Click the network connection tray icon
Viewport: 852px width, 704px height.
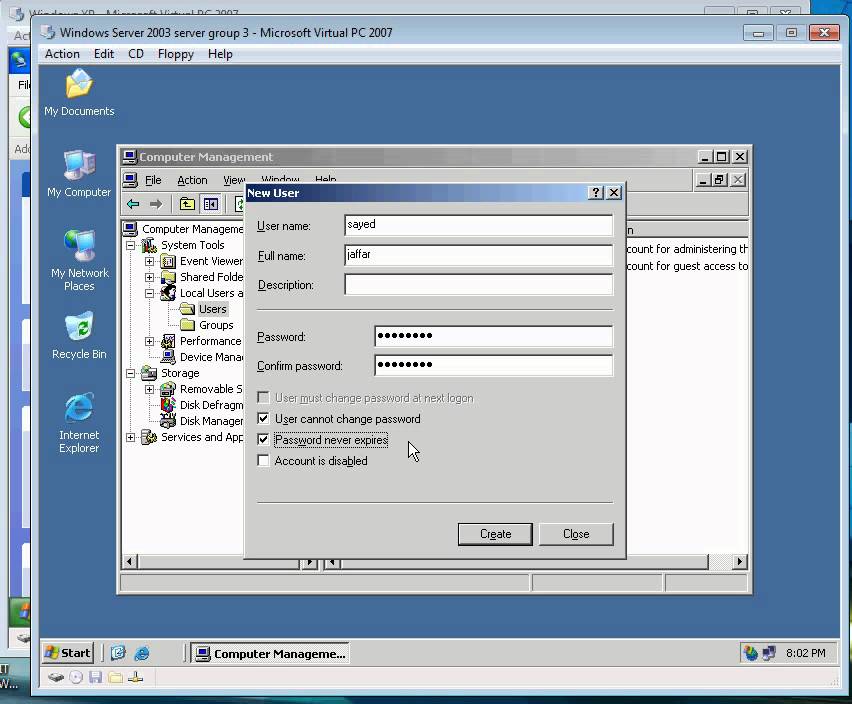769,653
